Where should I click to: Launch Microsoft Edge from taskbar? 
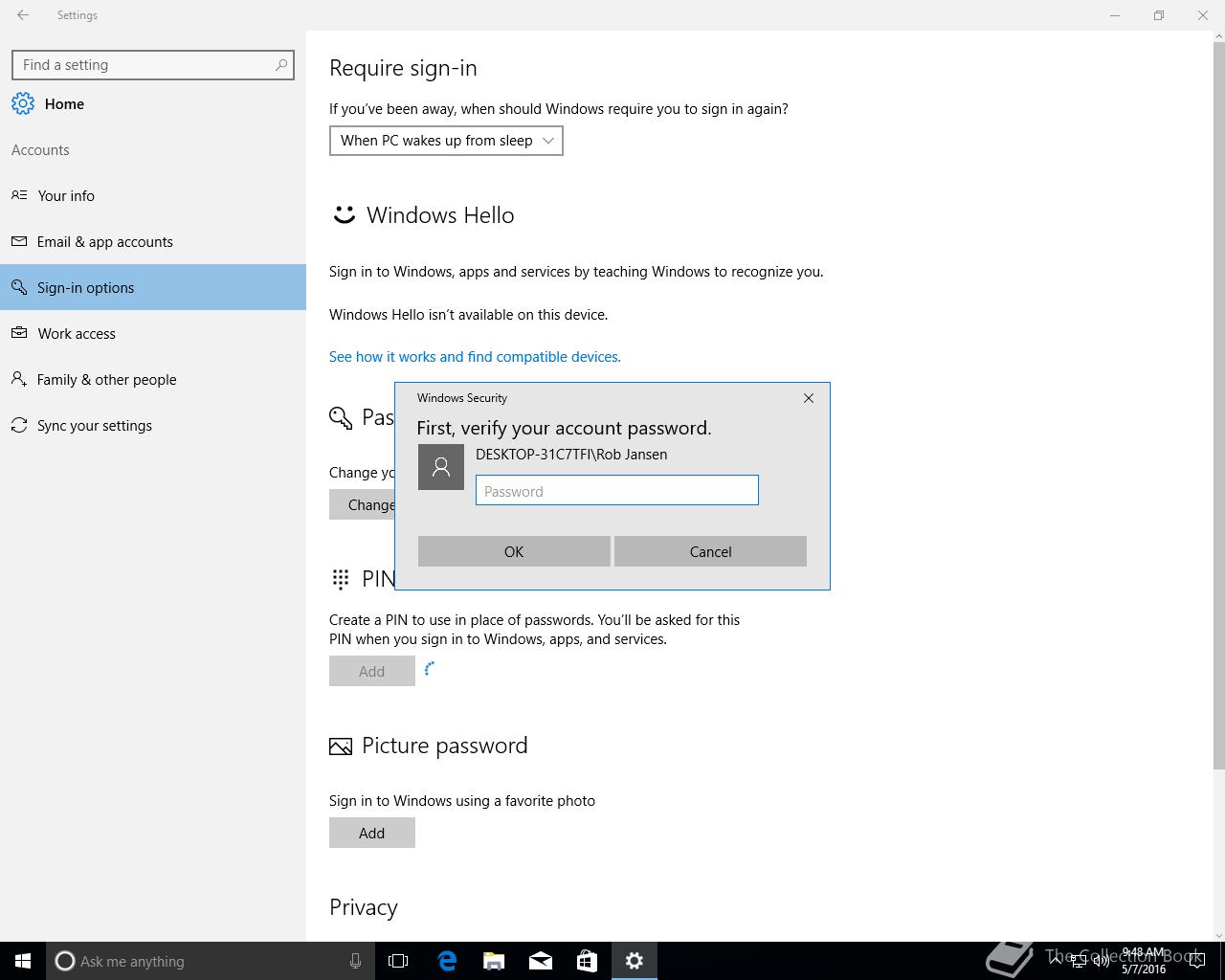447,961
